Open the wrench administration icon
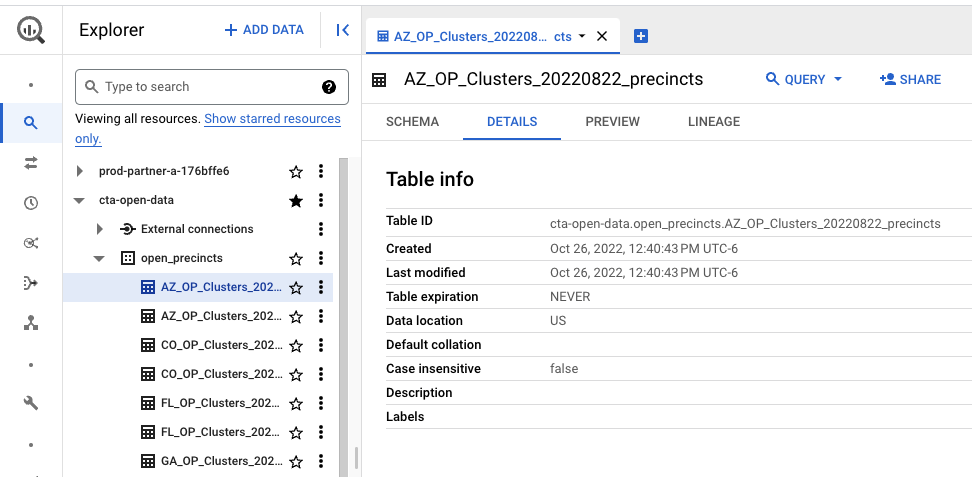The width and height of the screenshot is (972, 477). [31, 403]
